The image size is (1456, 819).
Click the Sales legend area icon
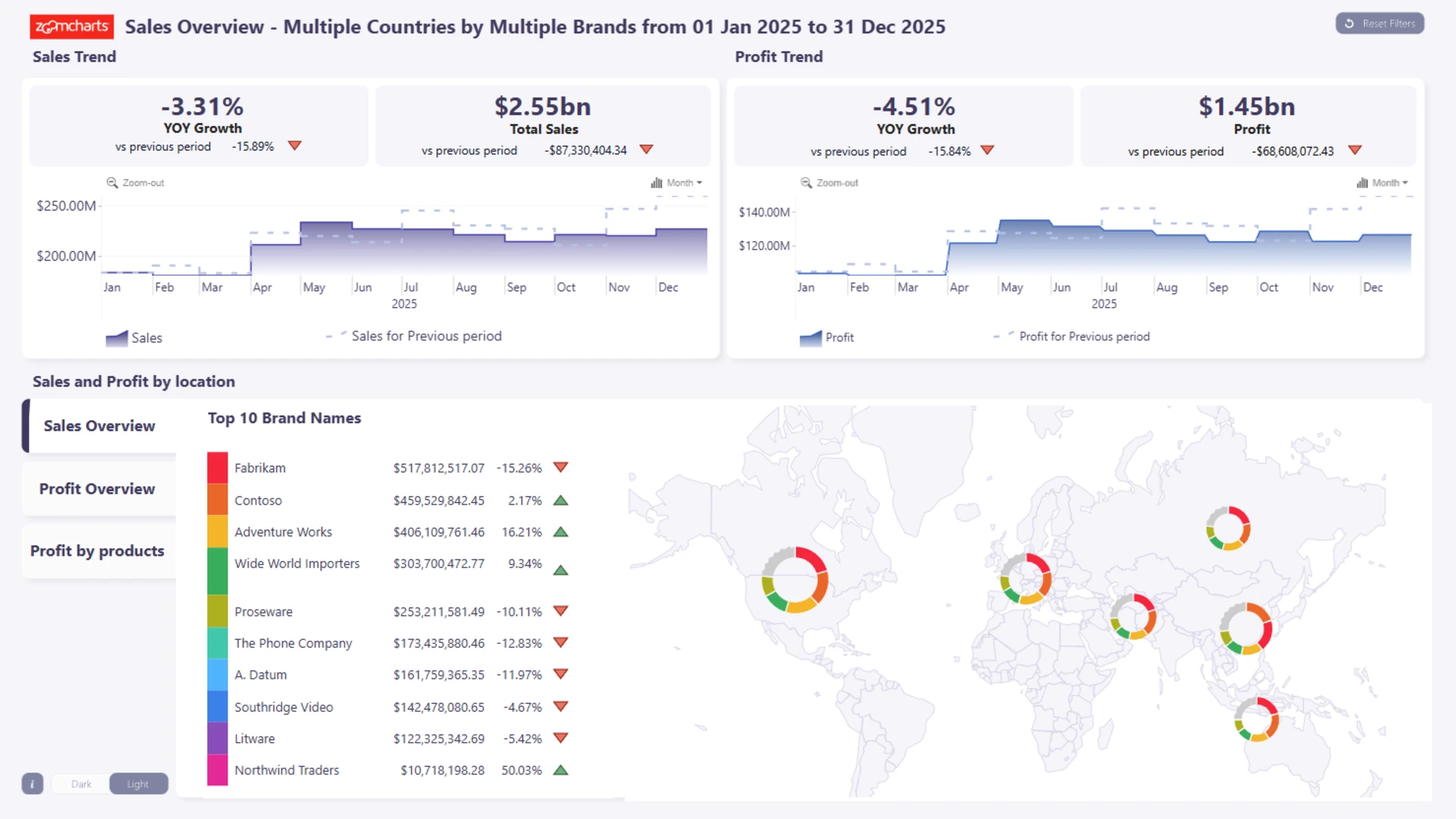117,338
